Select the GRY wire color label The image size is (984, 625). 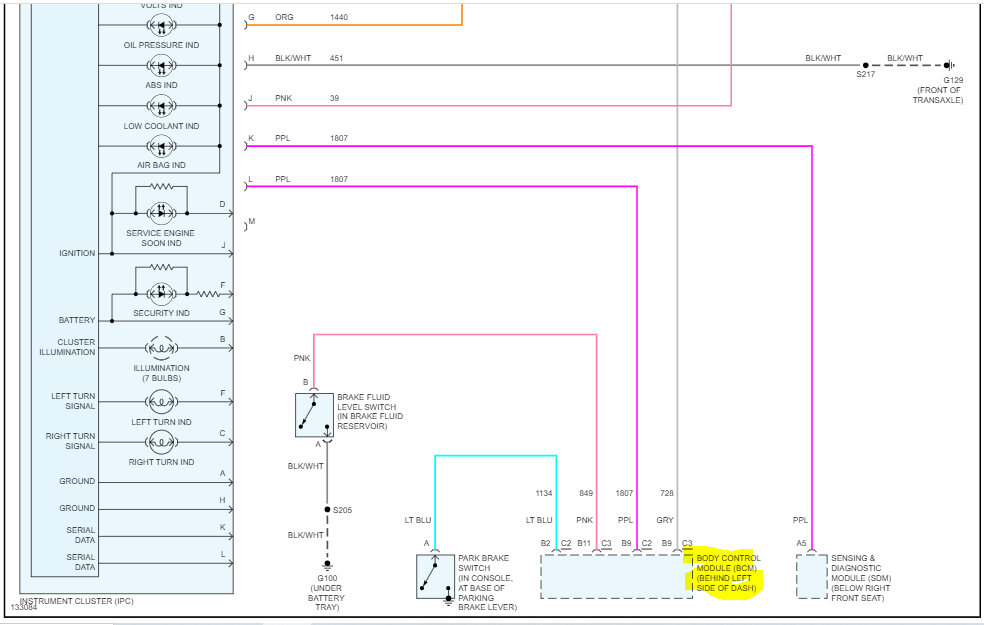pos(665,520)
